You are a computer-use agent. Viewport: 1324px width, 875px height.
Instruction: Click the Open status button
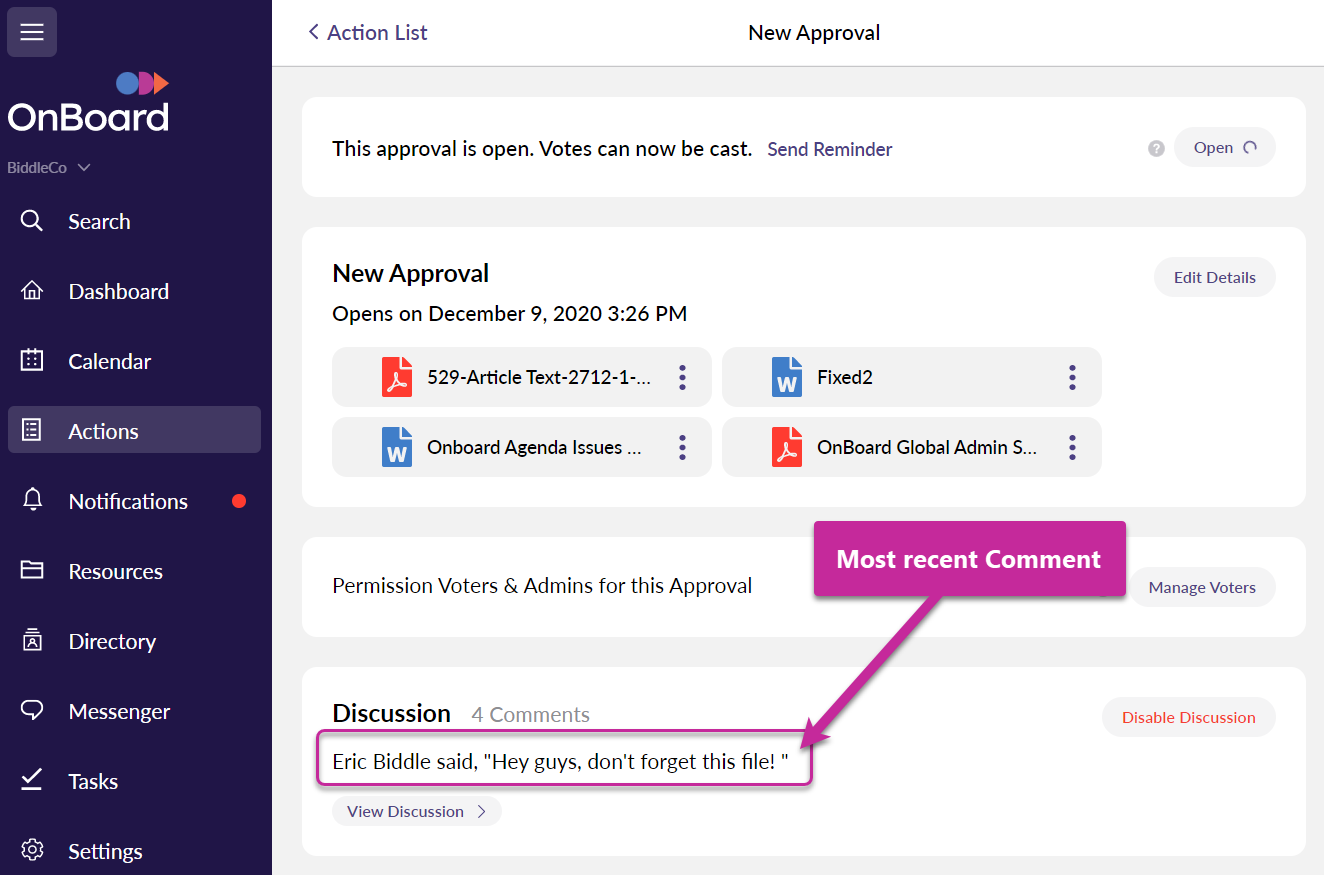[x=1224, y=147]
